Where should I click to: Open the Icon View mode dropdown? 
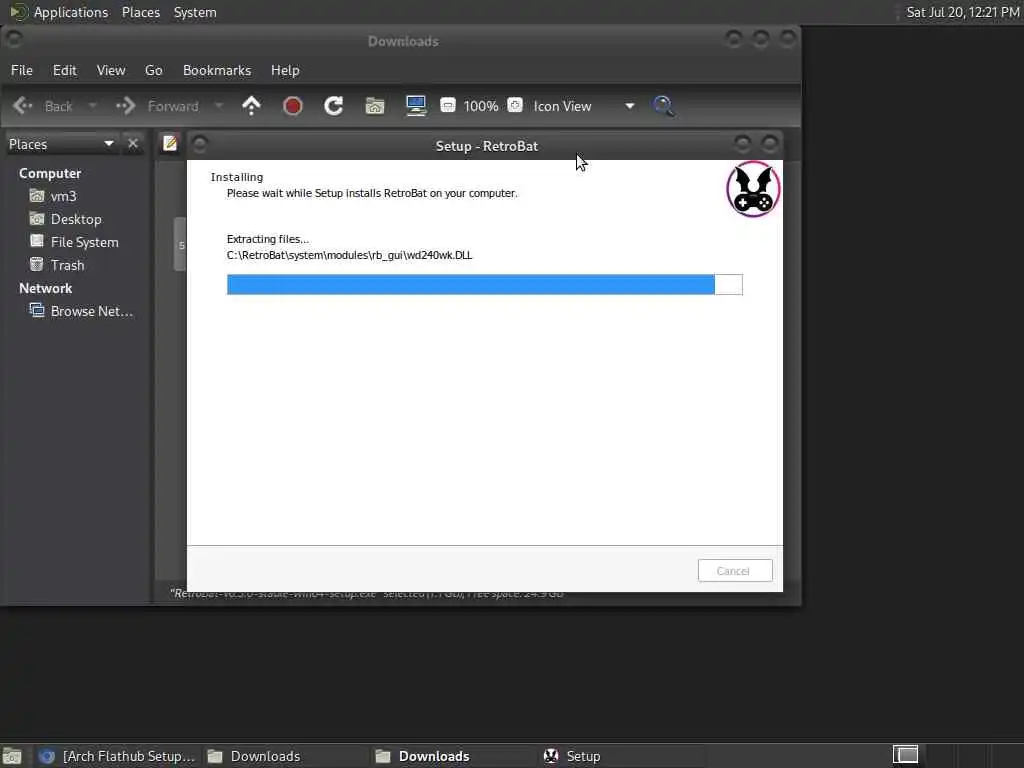click(x=584, y=106)
